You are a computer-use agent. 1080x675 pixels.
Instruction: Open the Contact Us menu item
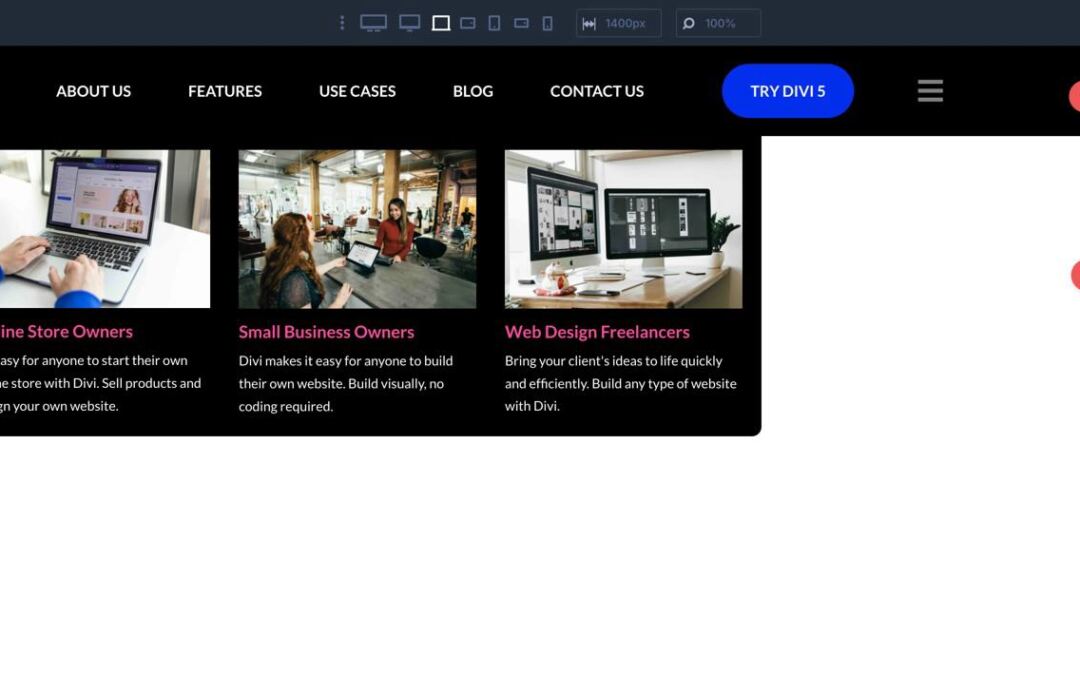596,91
